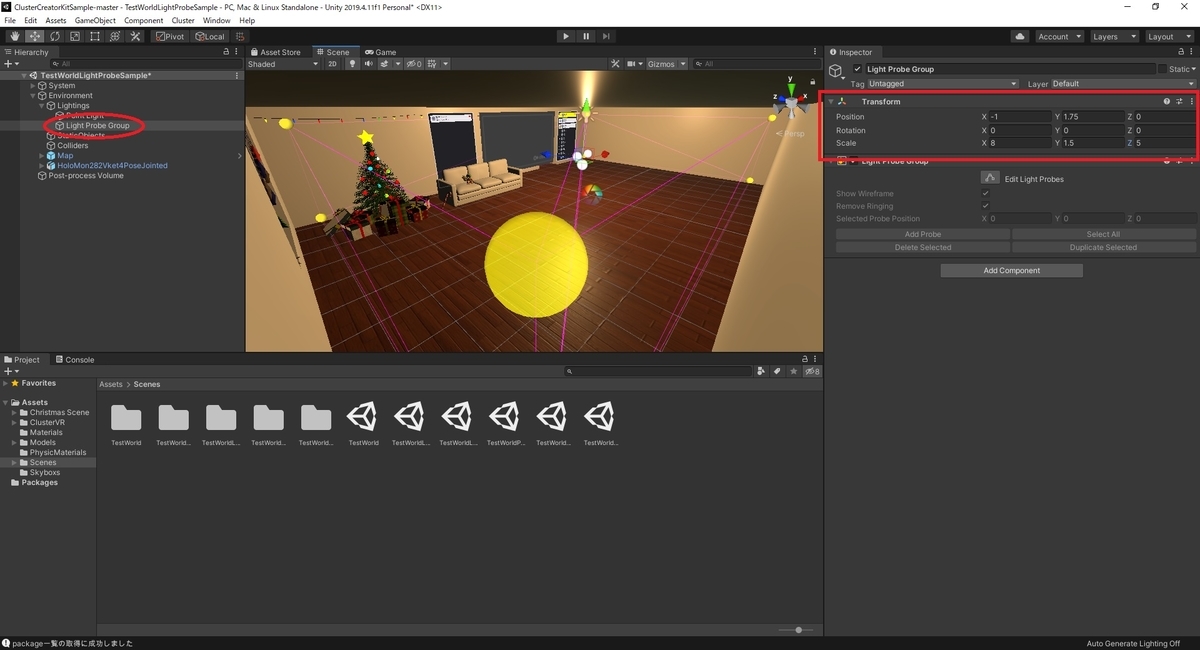This screenshot has height=650, width=1200.
Task: Switch to the Console tab
Action: pyautogui.click(x=75, y=360)
